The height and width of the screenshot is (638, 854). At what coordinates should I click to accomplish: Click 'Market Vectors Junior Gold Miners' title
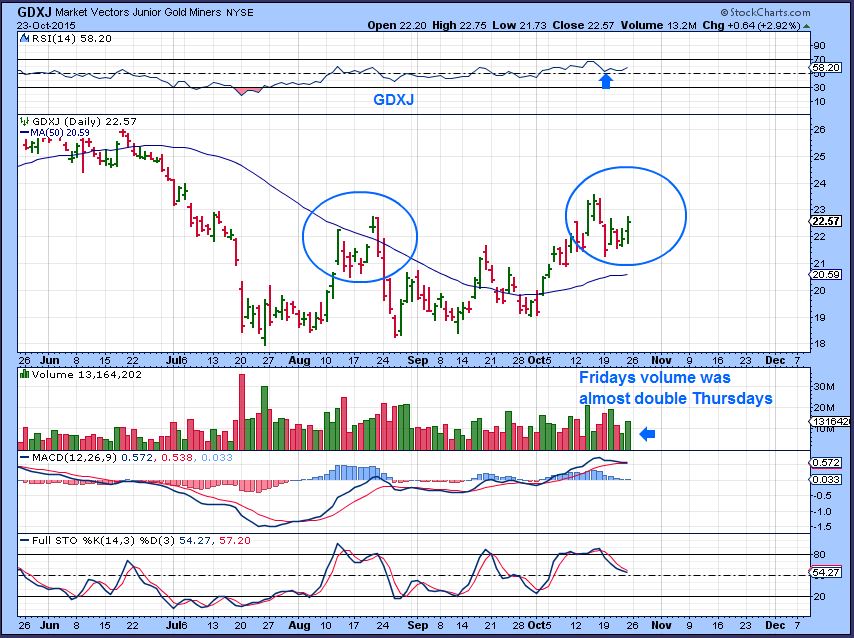138,12
